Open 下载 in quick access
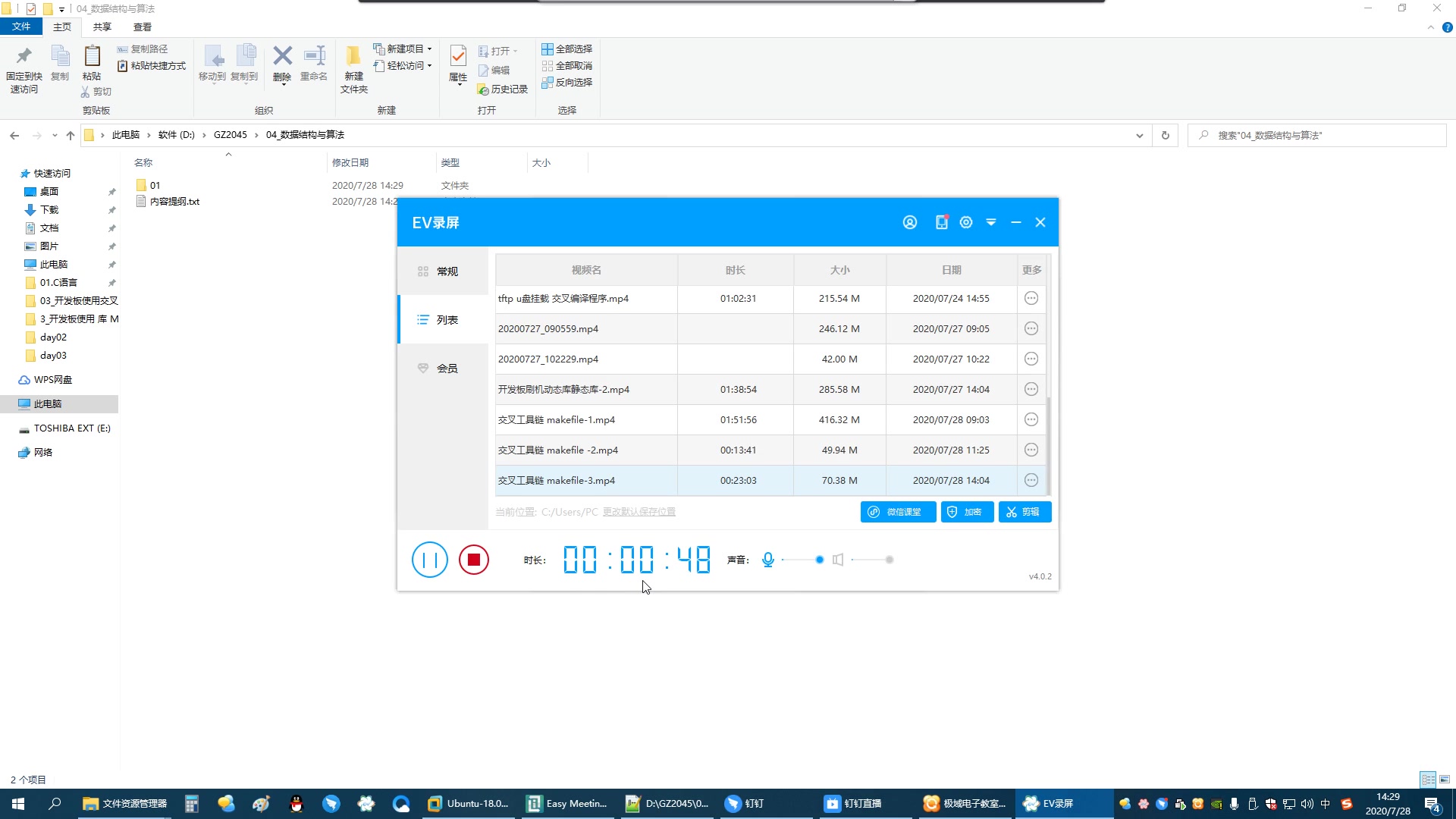The image size is (1456, 819). coord(49,210)
